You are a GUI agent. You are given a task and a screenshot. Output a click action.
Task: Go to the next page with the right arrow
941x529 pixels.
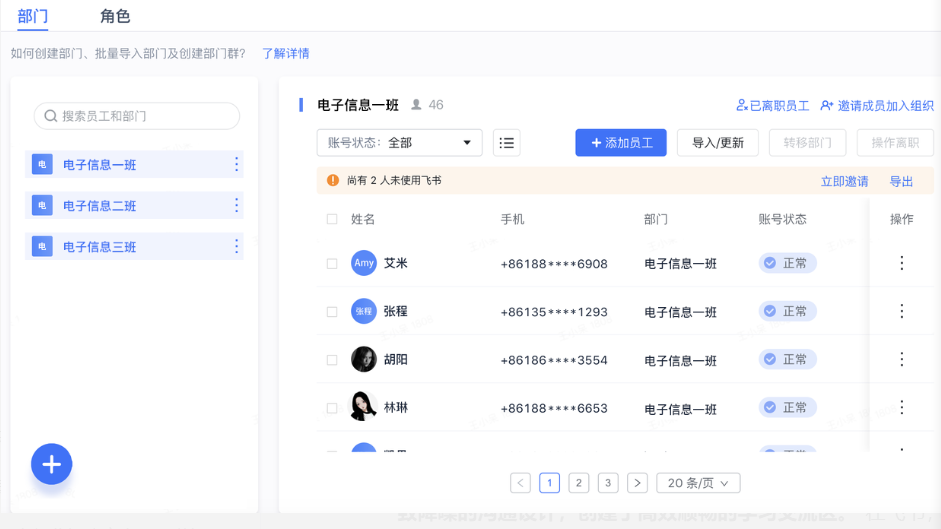point(637,483)
